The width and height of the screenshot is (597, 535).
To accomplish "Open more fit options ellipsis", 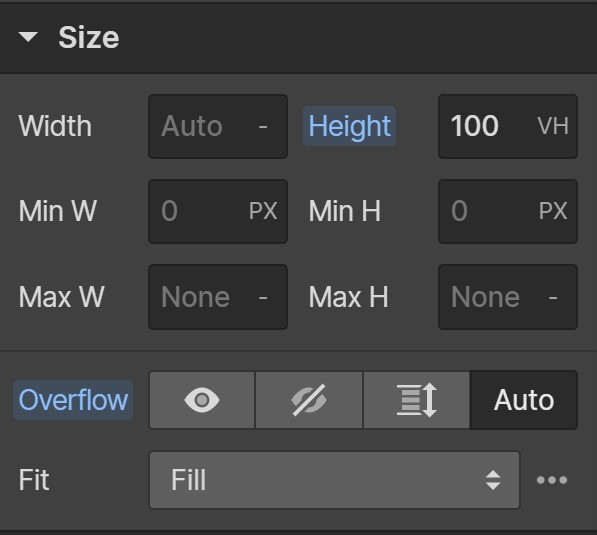I will pyautogui.click(x=552, y=480).
